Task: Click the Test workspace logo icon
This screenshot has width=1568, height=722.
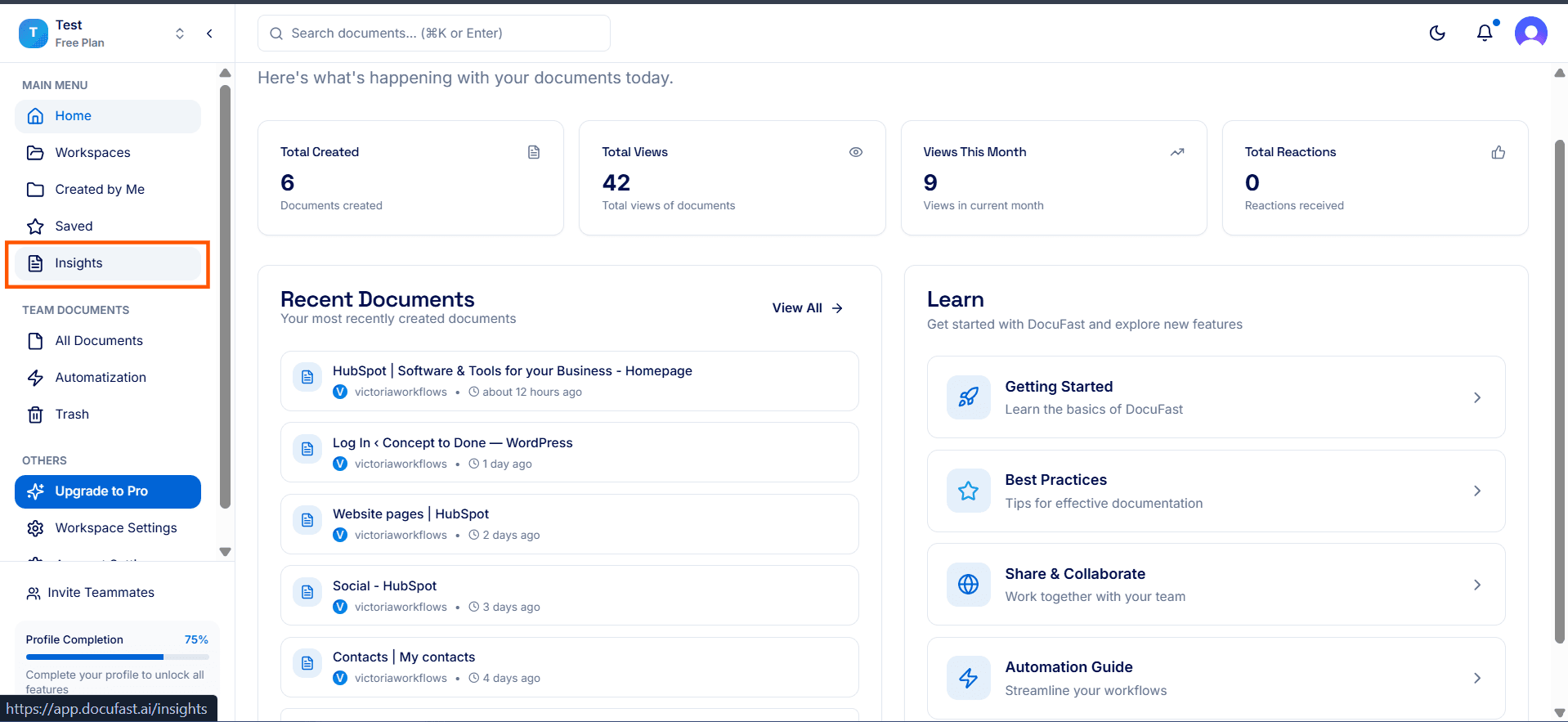Action: coord(34,34)
